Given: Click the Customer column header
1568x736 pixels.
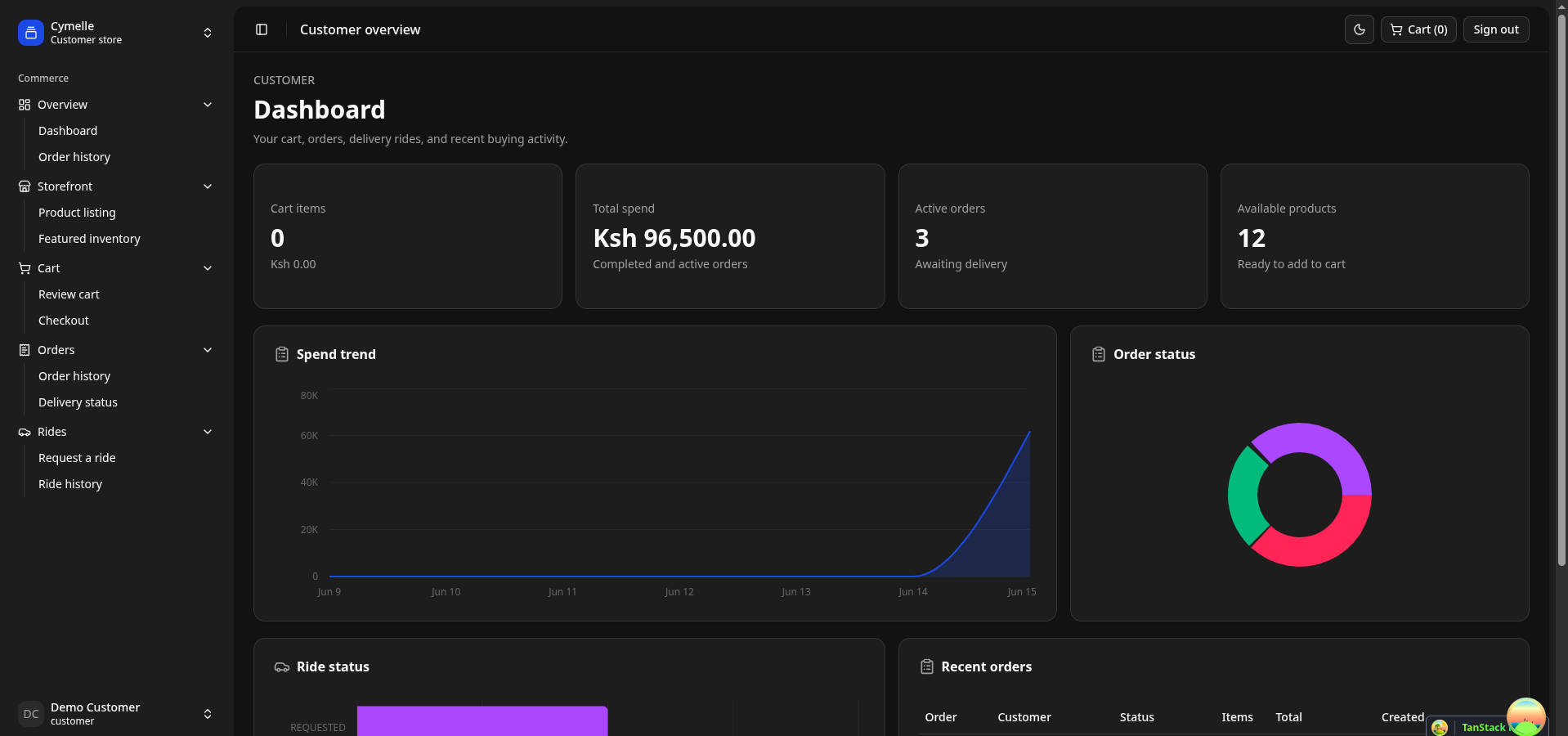Looking at the screenshot, I should pos(1024,717).
